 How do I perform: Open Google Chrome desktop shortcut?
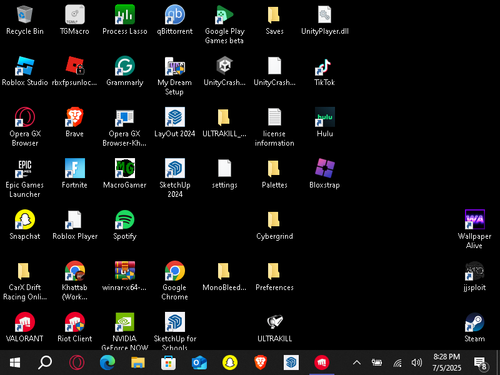tap(175, 271)
